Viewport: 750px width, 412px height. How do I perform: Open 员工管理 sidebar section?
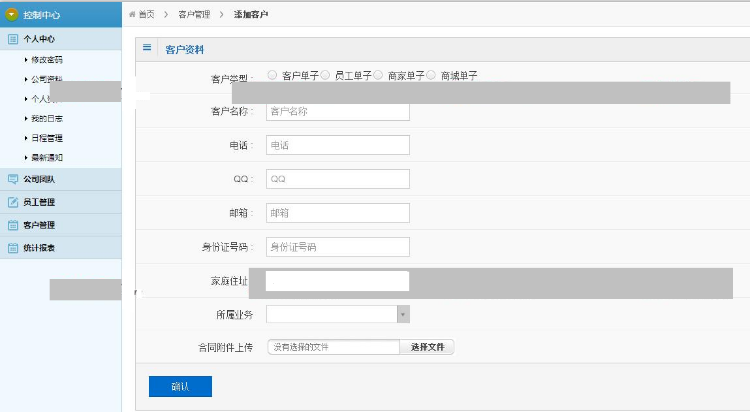pyautogui.click(x=61, y=202)
